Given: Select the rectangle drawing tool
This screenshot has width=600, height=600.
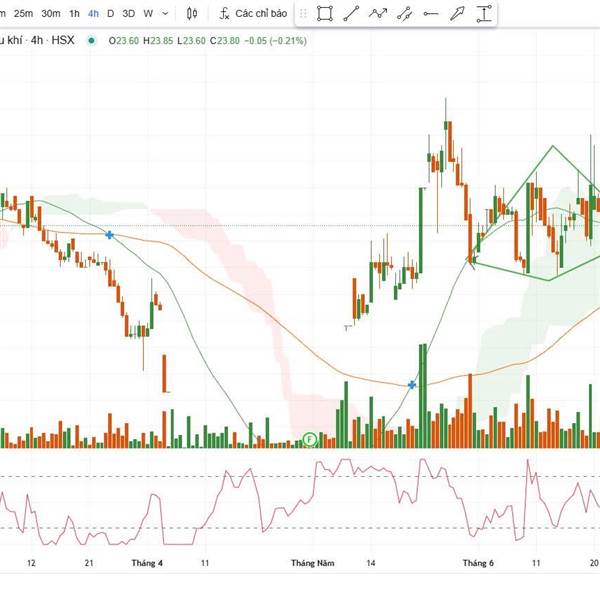Looking at the screenshot, I should click(324, 14).
